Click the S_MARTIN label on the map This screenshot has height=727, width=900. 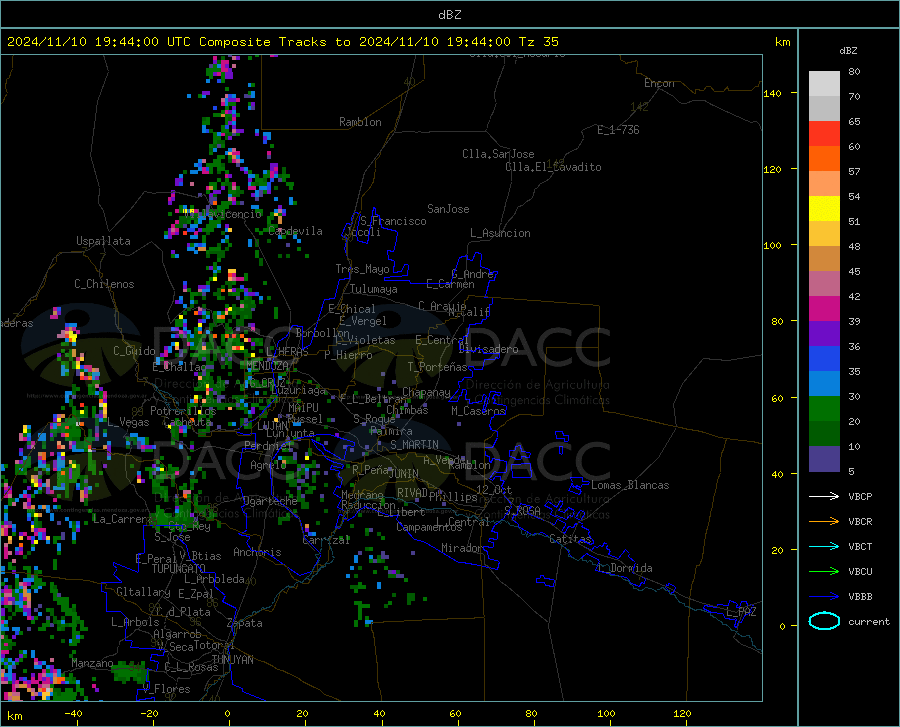tap(414, 445)
